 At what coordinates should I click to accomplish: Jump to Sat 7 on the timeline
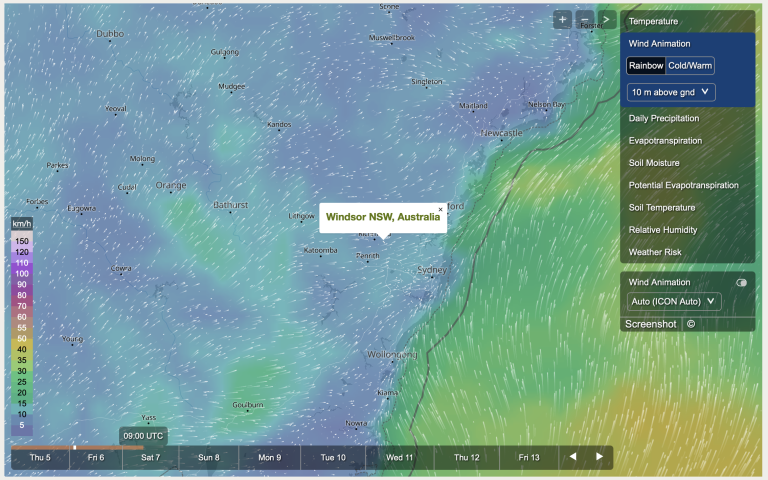click(x=150, y=457)
